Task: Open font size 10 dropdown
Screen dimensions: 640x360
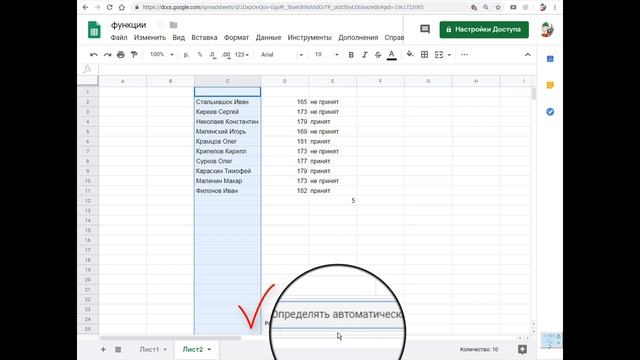Action: tap(327, 55)
